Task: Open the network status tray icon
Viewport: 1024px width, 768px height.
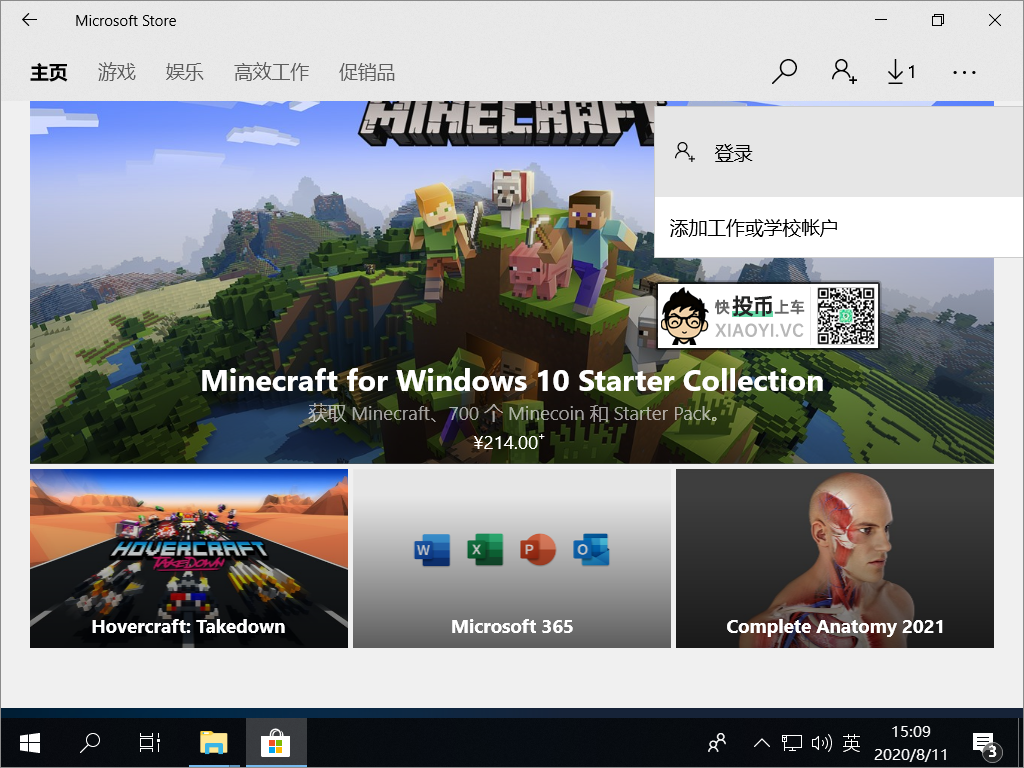Action: point(792,743)
